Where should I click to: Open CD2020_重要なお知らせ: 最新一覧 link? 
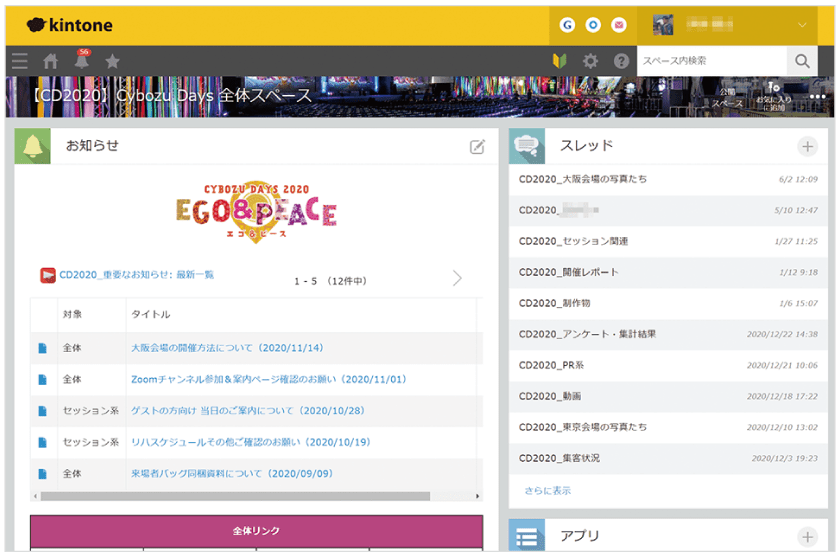tap(136, 275)
